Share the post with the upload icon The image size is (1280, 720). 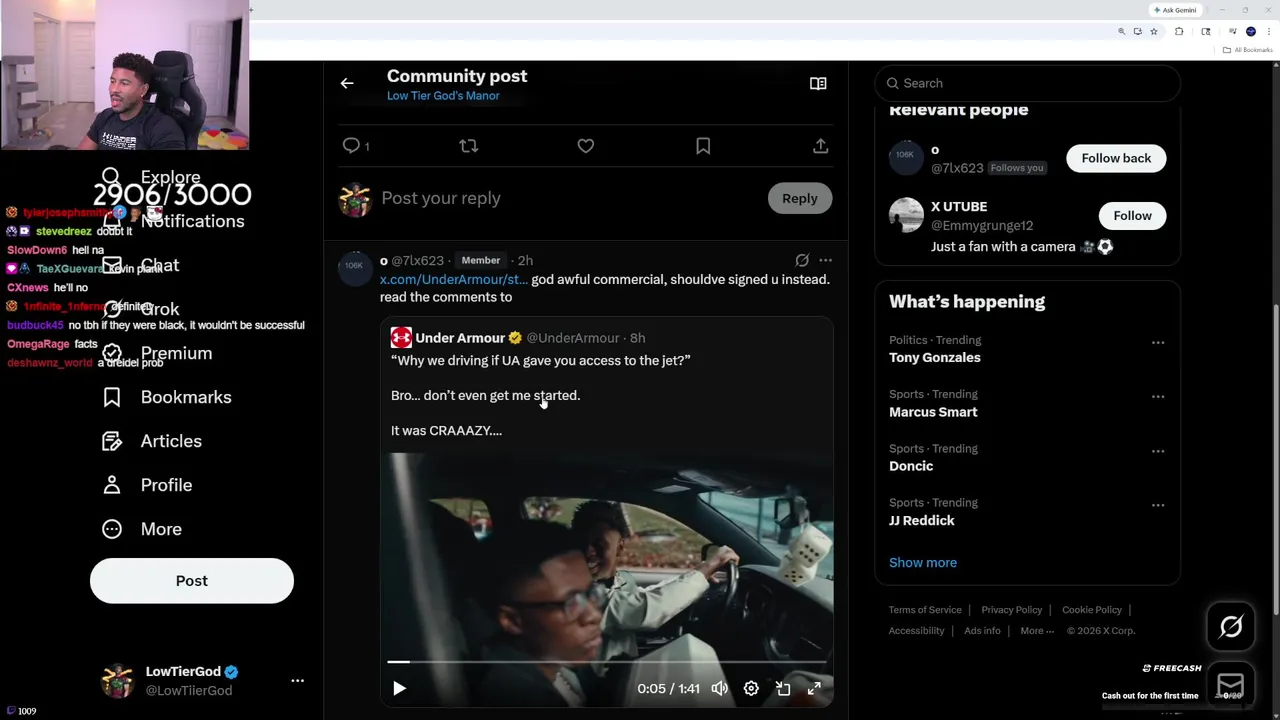pos(820,146)
